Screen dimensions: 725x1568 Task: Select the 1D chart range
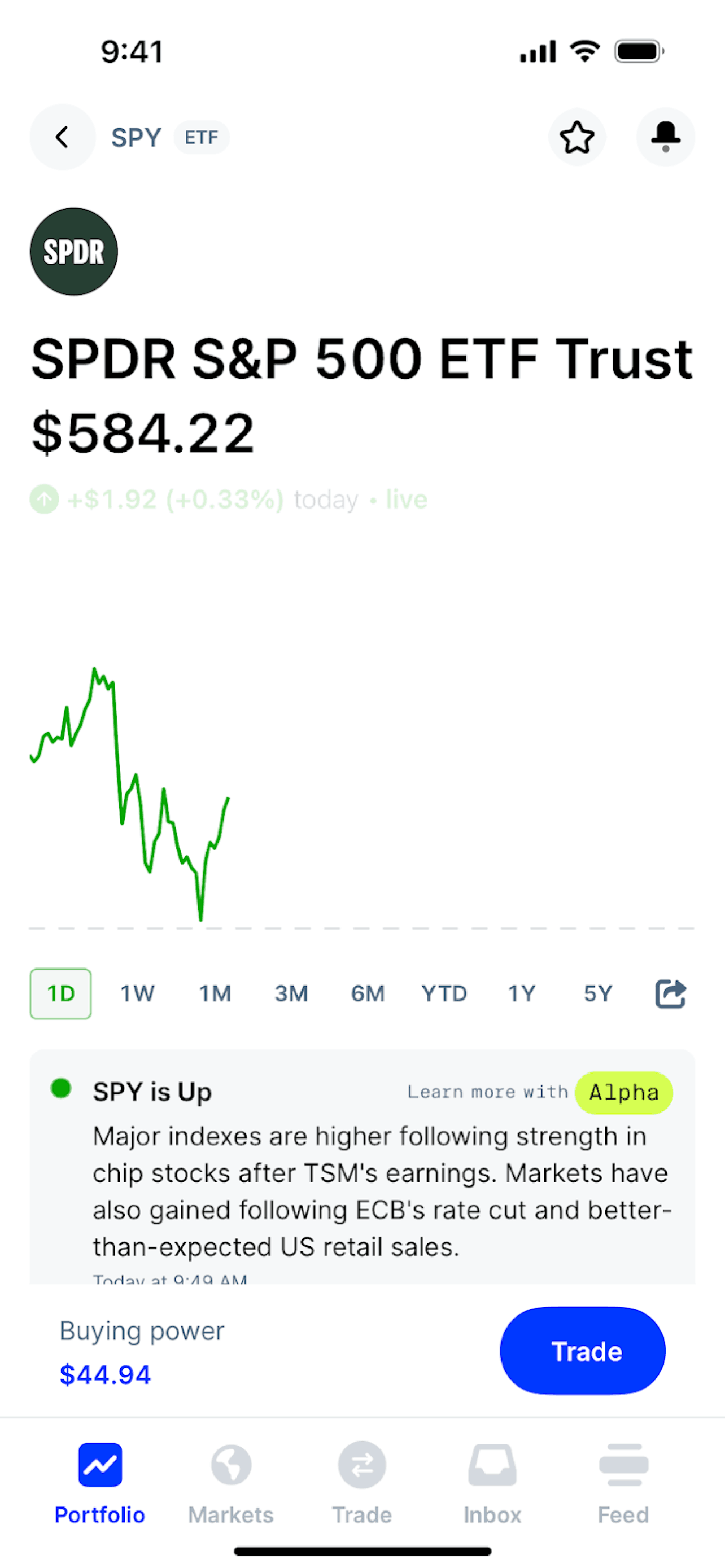(x=61, y=993)
